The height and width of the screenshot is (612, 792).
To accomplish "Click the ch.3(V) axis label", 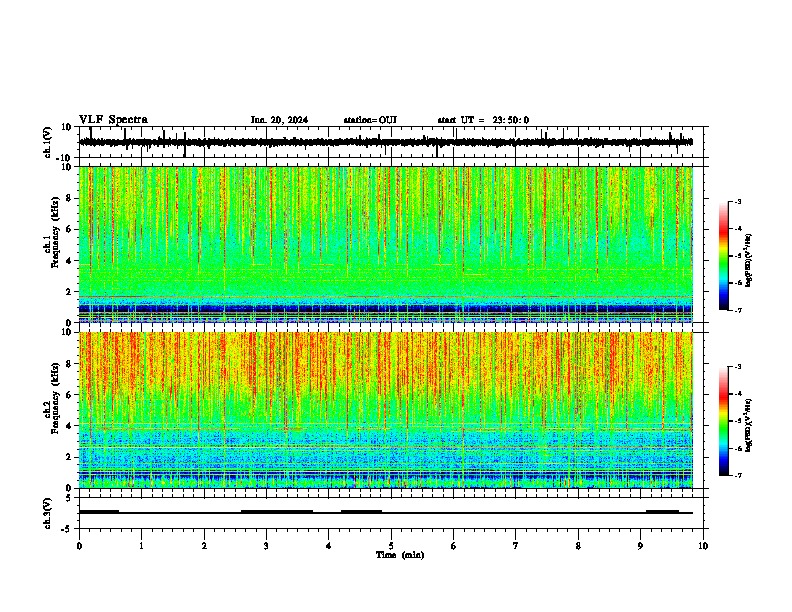I will tap(48, 513).
